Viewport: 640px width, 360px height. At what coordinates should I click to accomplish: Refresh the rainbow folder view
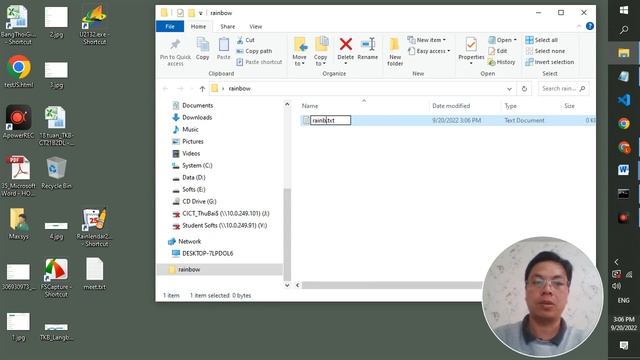tap(524, 89)
